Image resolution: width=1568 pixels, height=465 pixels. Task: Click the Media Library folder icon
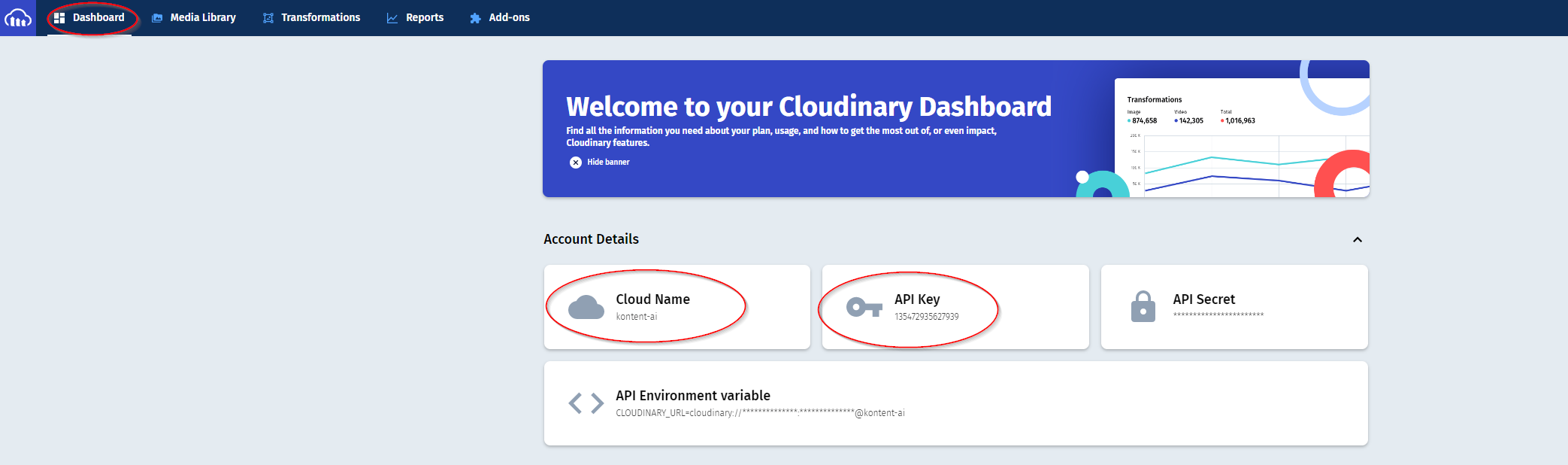click(157, 18)
